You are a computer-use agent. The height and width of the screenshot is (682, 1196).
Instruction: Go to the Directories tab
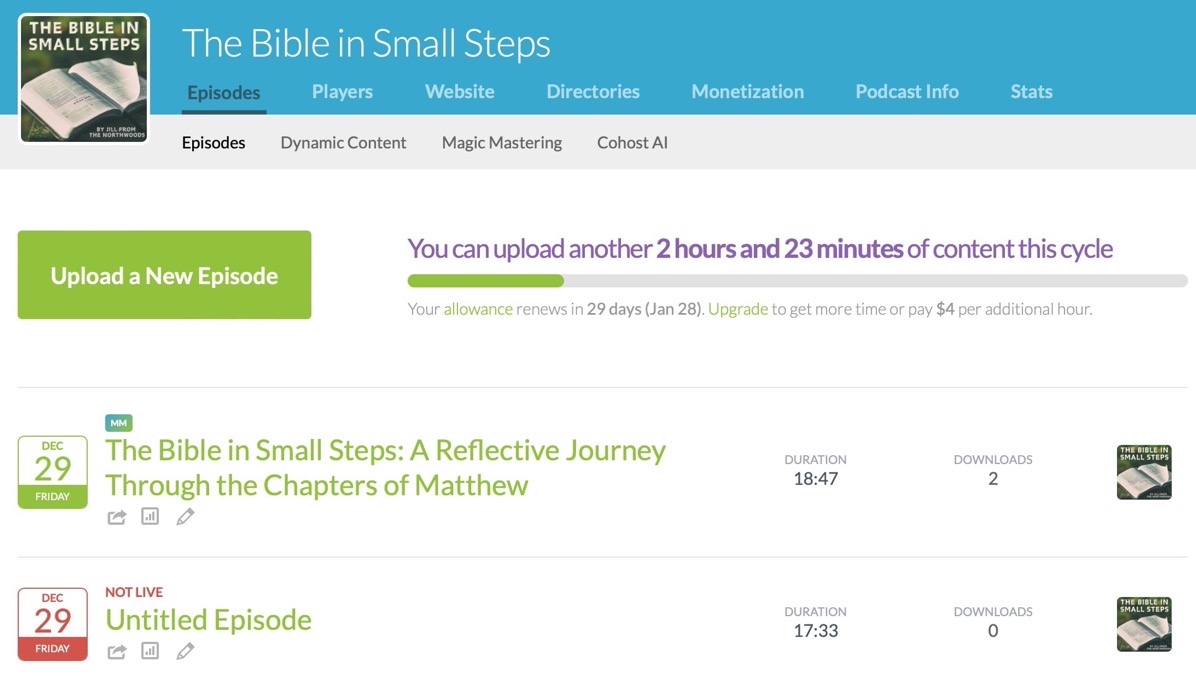click(x=593, y=91)
